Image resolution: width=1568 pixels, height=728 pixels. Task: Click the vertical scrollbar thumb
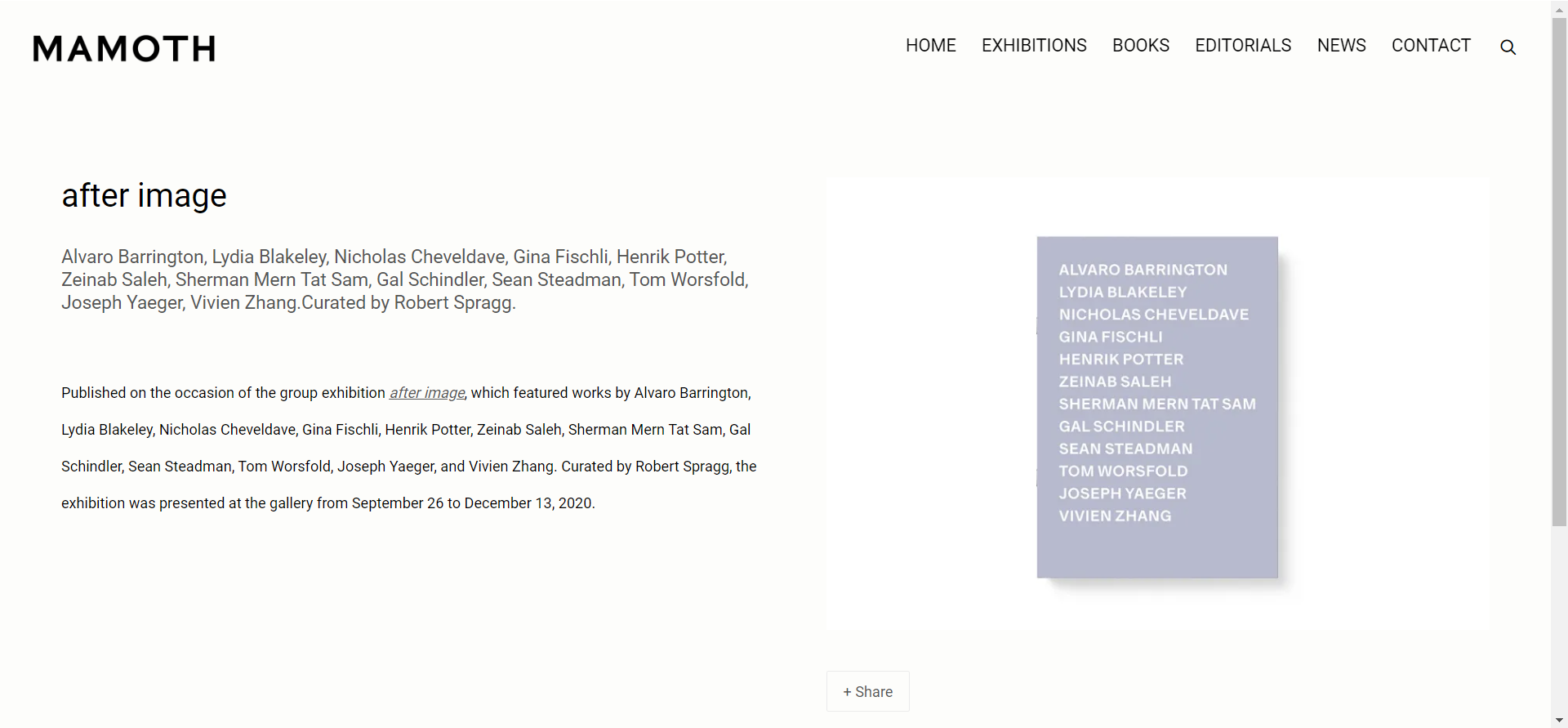click(1559, 271)
